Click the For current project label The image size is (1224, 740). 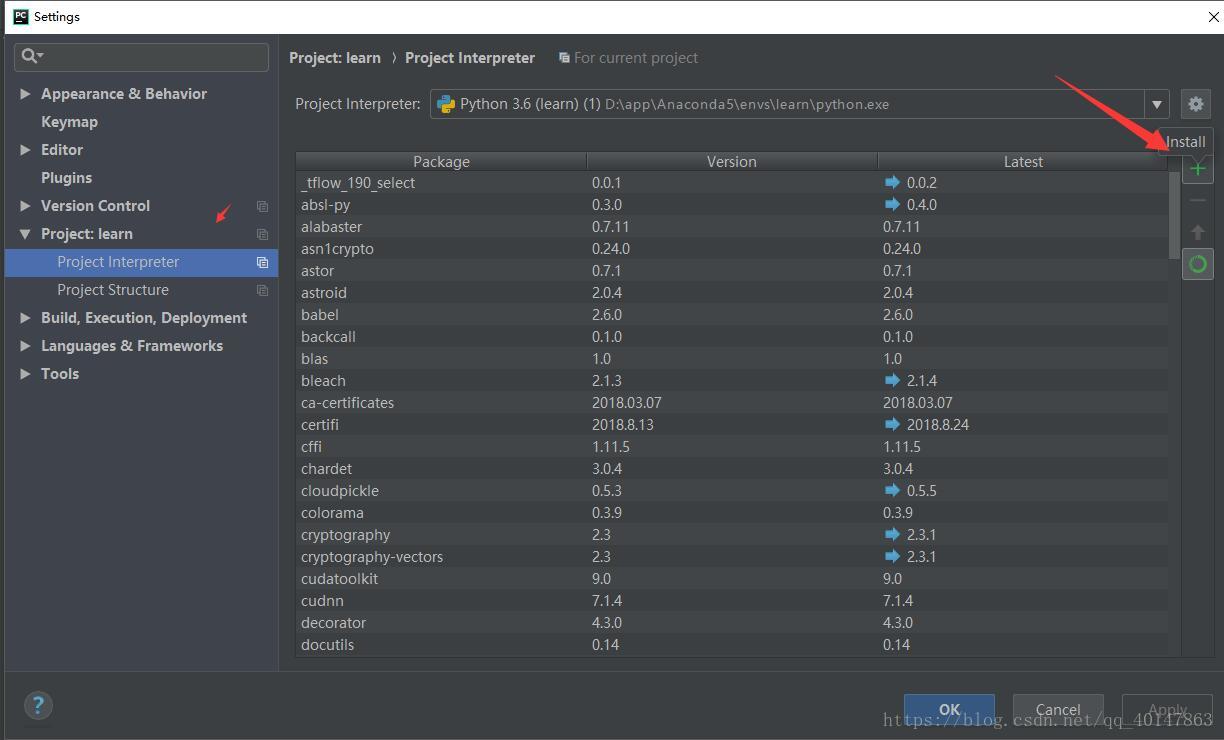(x=636, y=58)
